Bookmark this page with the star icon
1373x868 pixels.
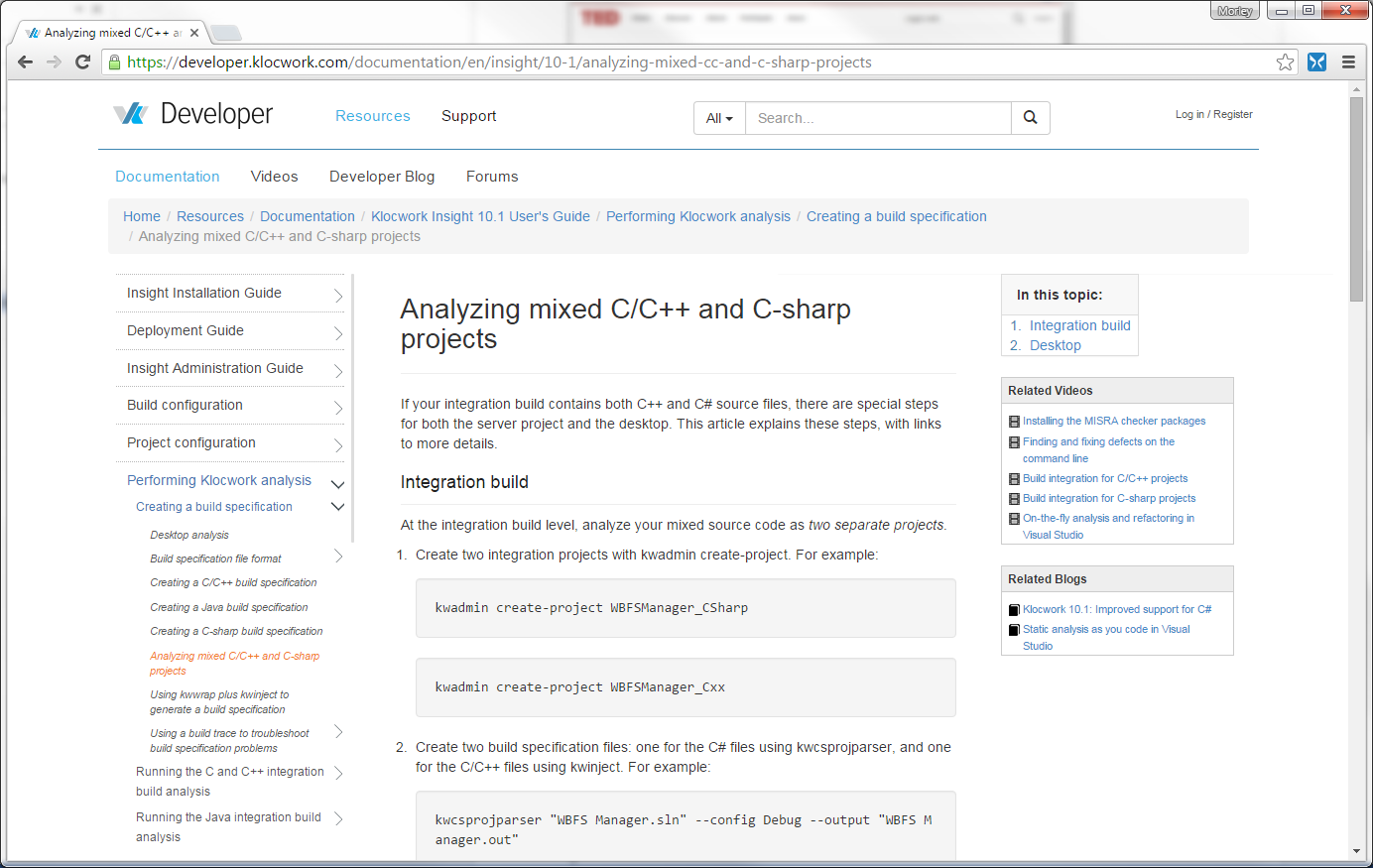[x=1286, y=62]
